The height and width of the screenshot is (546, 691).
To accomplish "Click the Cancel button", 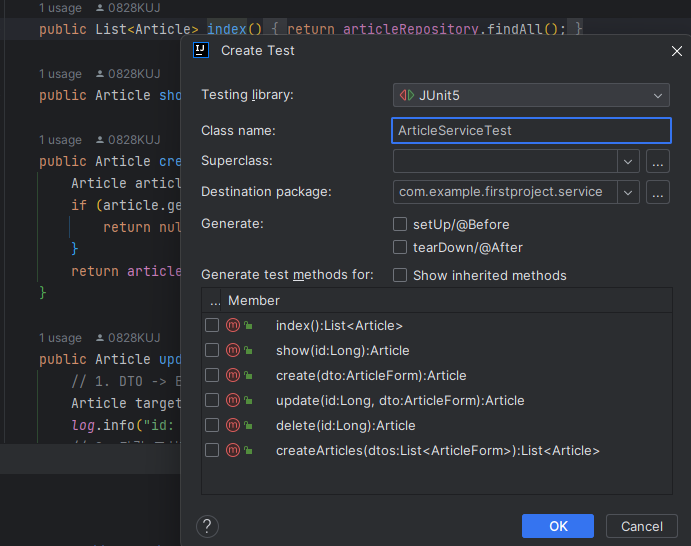I will 642,526.
